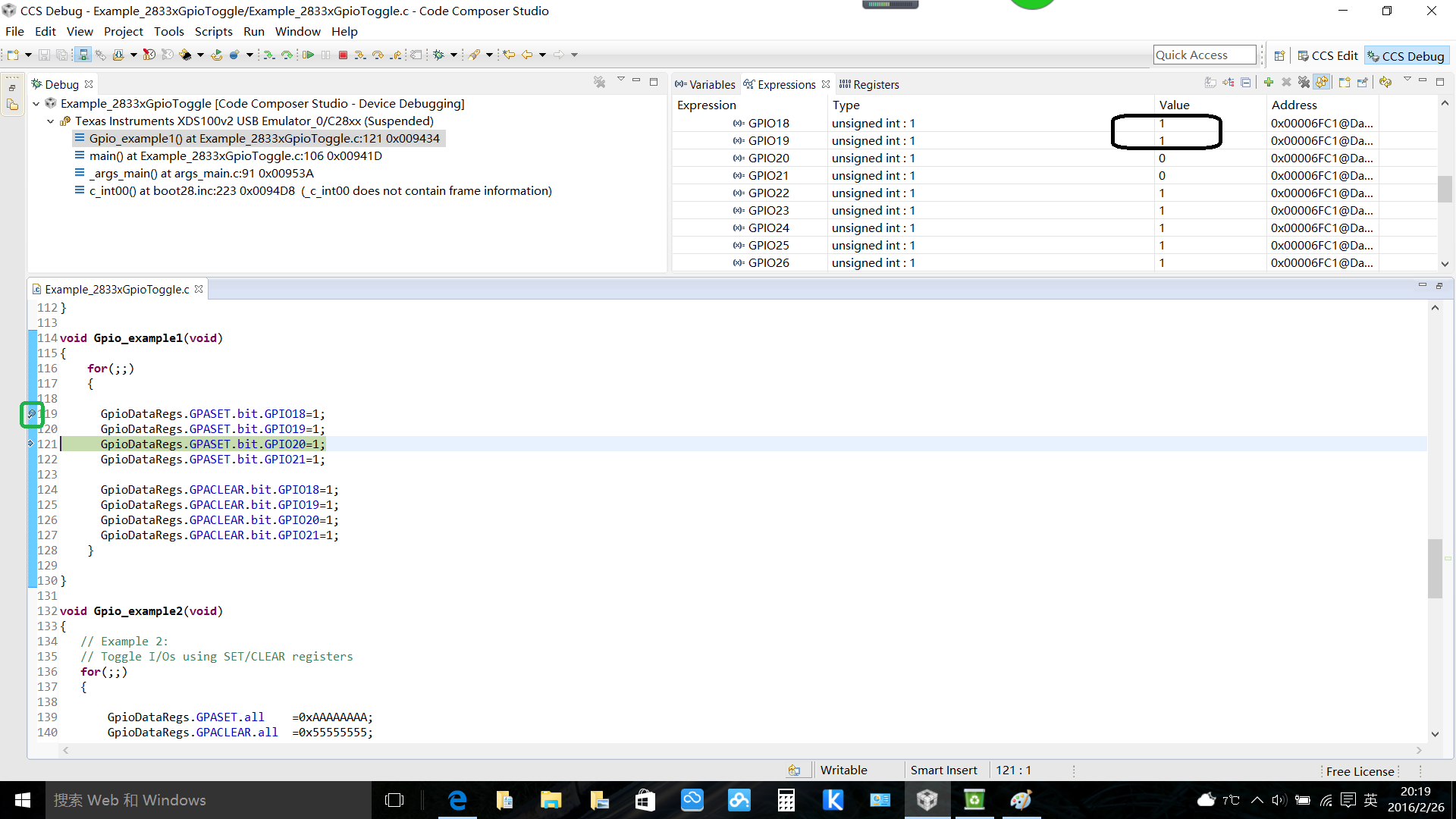Image resolution: width=1456 pixels, height=819 pixels.
Task: Open the Run menu
Action: coord(254,31)
